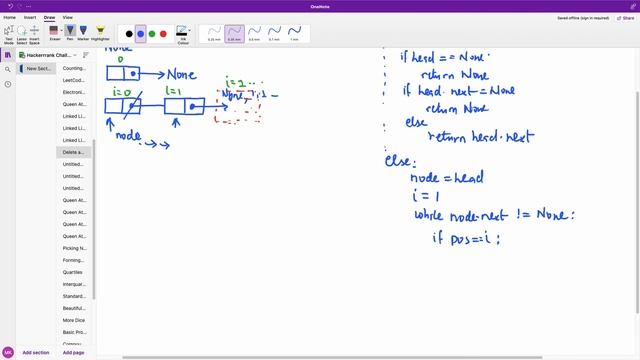The height and width of the screenshot is (360, 640).
Task: Open the Interquar... page
Action: 74,284
